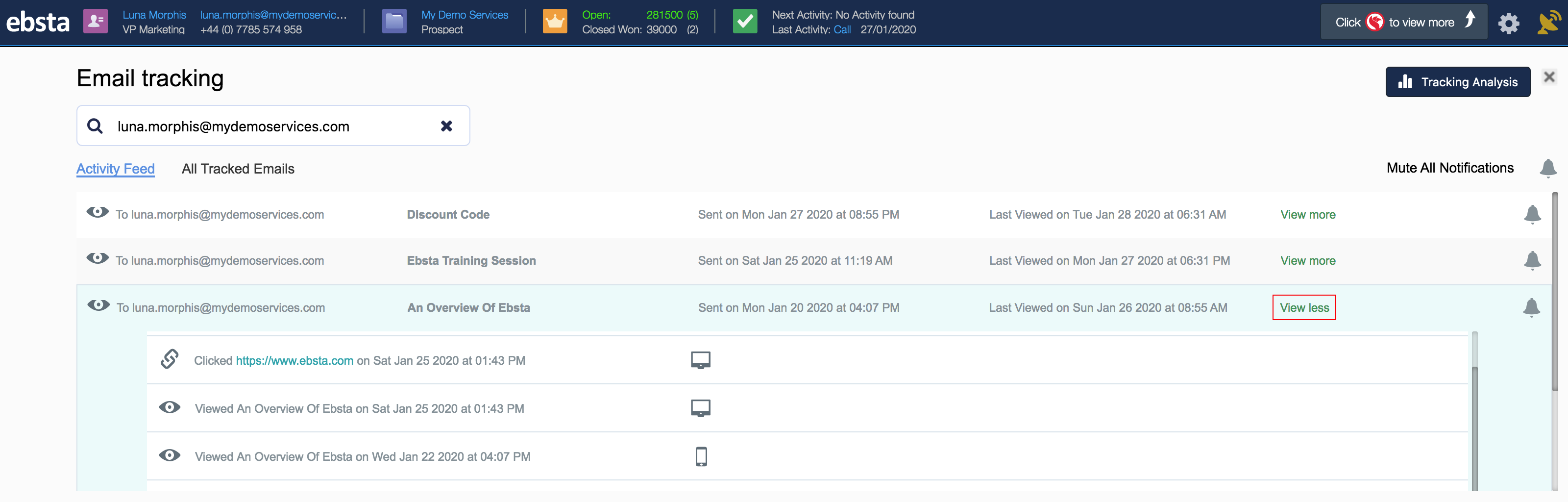Click the purple account folder icon
This screenshot has width=1568, height=502.
point(394,21)
